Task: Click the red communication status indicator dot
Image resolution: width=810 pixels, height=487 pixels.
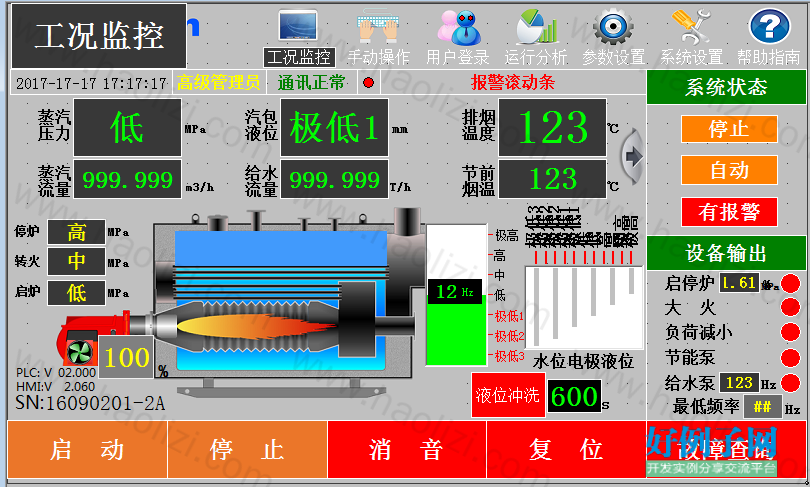Action: 368,82
